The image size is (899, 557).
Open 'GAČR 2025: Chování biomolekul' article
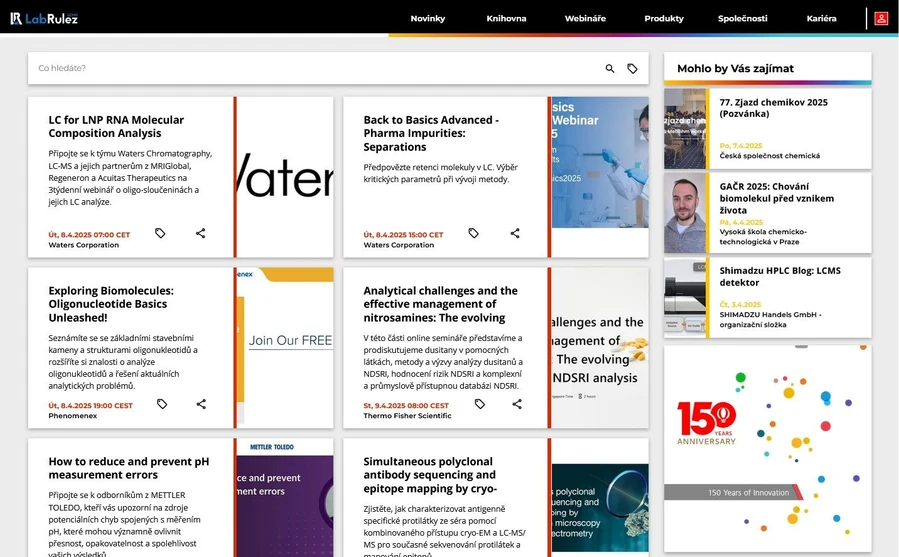click(776, 198)
